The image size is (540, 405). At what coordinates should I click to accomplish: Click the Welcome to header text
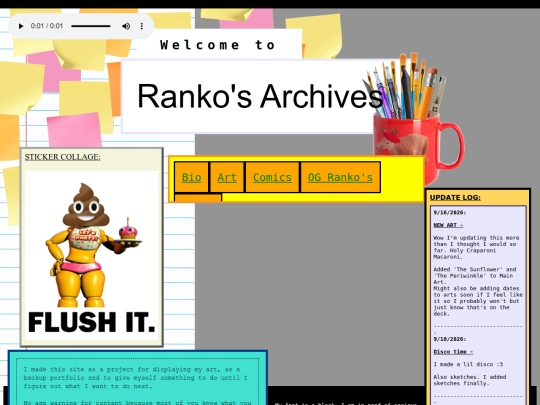coord(218,45)
